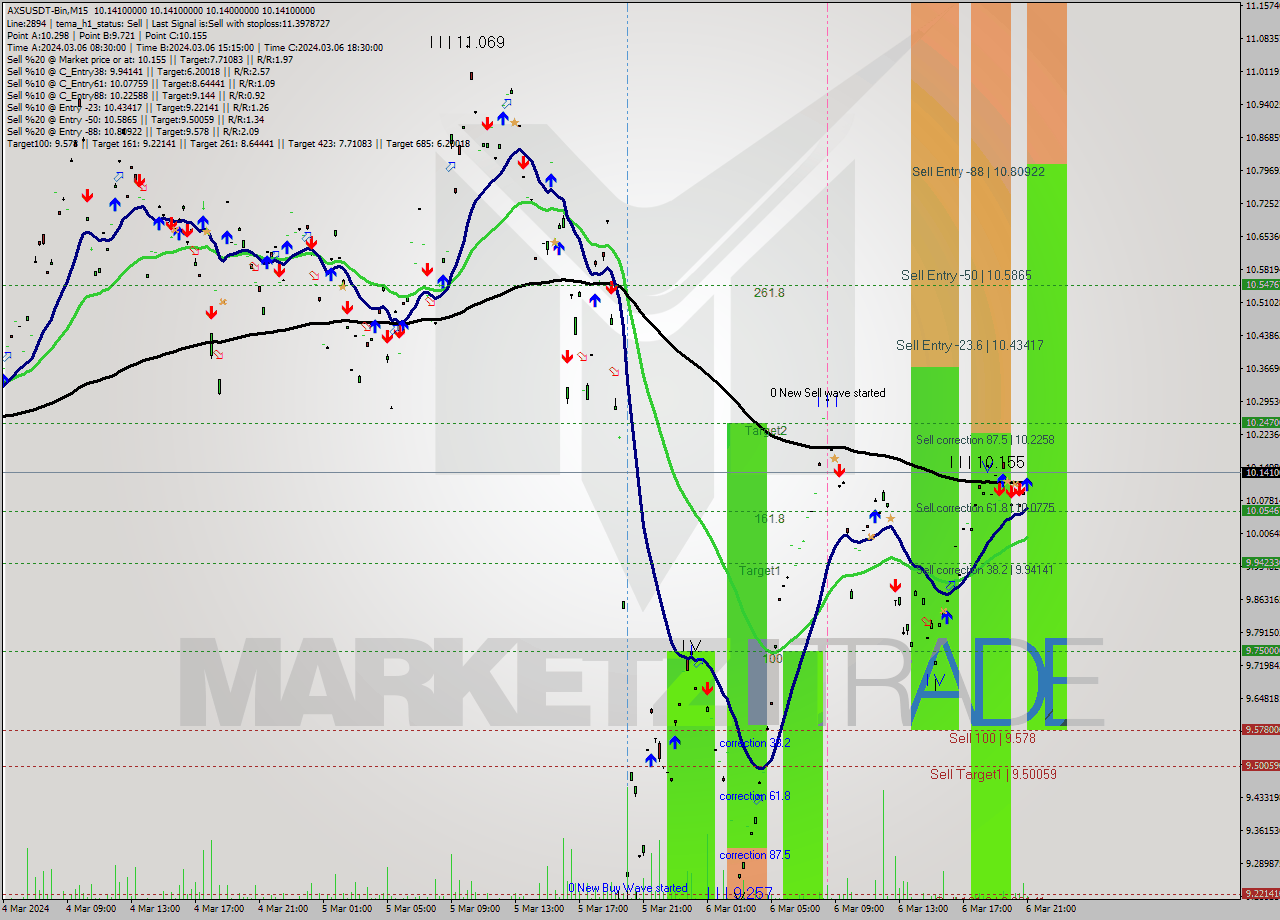Image resolution: width=1280 pixels, height=920 pixels.
Task: Click the IV wave marker below "Sell correction 38.2"
Action: 936,681
